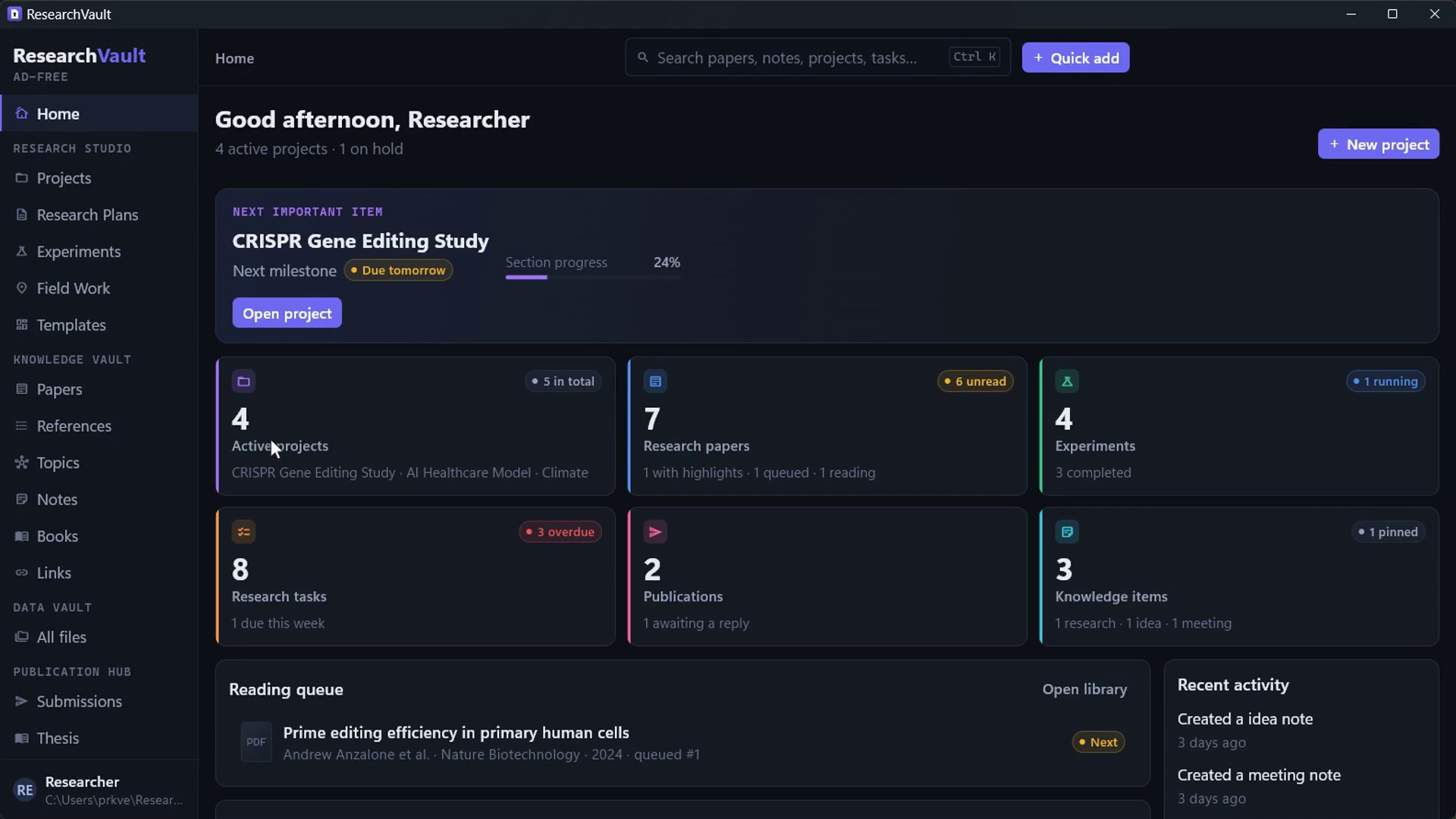Click the checklist icon on Research tasks card
This screenshot has width=1456, height=819.
243,532
